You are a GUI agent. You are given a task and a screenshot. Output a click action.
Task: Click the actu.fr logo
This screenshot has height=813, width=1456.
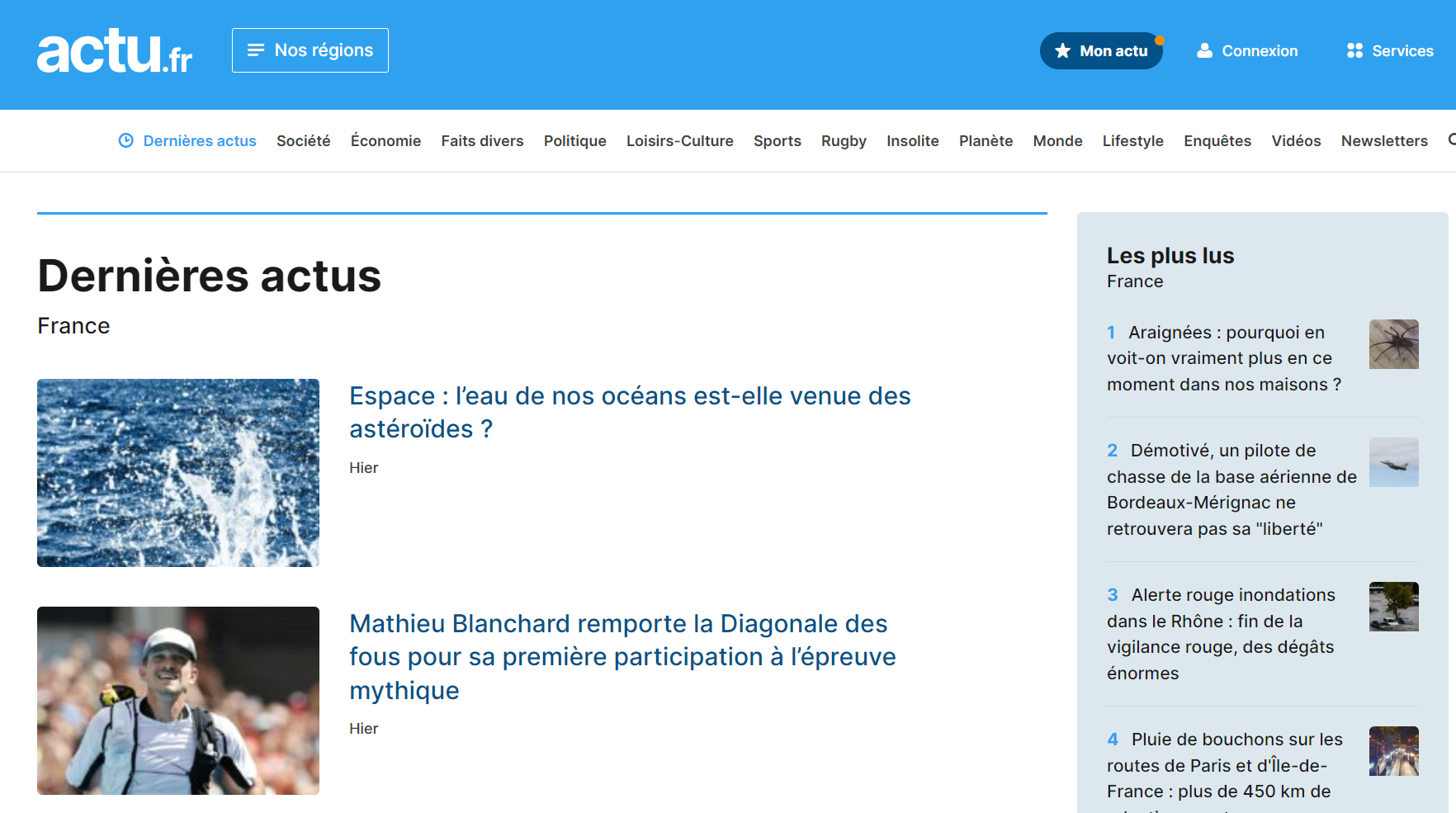tap(115, 51)
